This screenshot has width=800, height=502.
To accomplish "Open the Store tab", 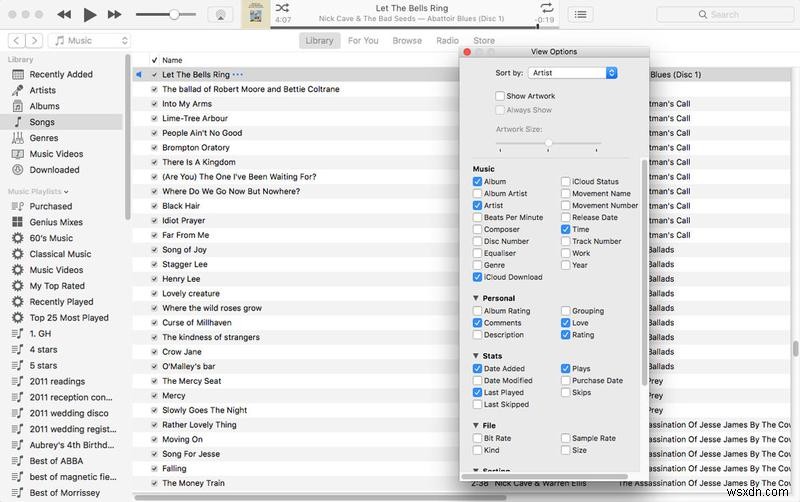I will tap(484, 40).
